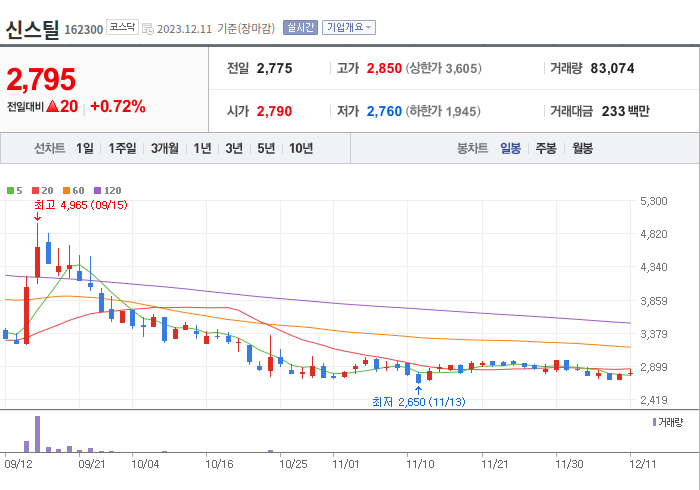
Task: Select the 1년 line chart tab
Action: click(202, 148)
